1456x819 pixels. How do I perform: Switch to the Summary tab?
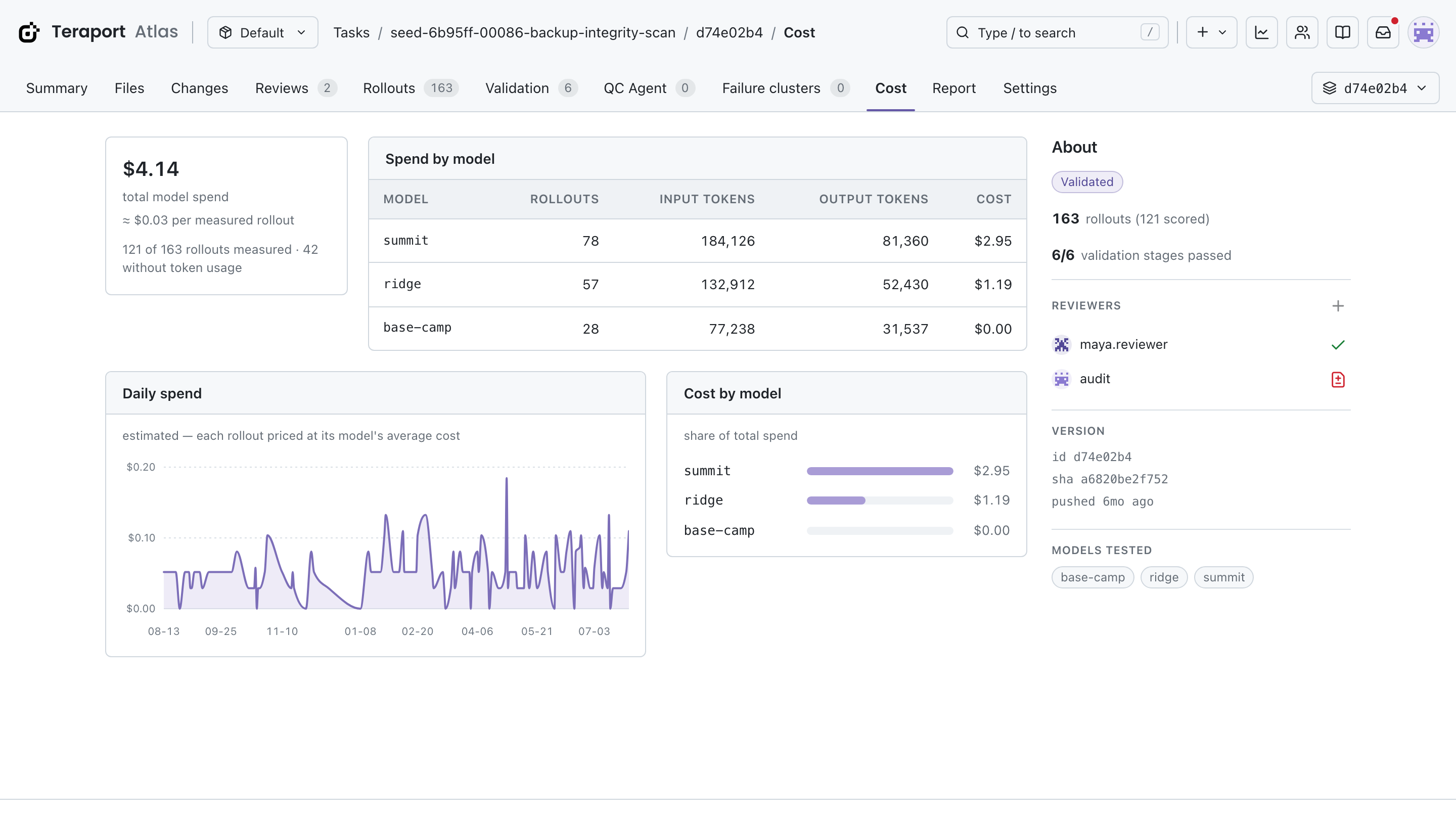57,87
